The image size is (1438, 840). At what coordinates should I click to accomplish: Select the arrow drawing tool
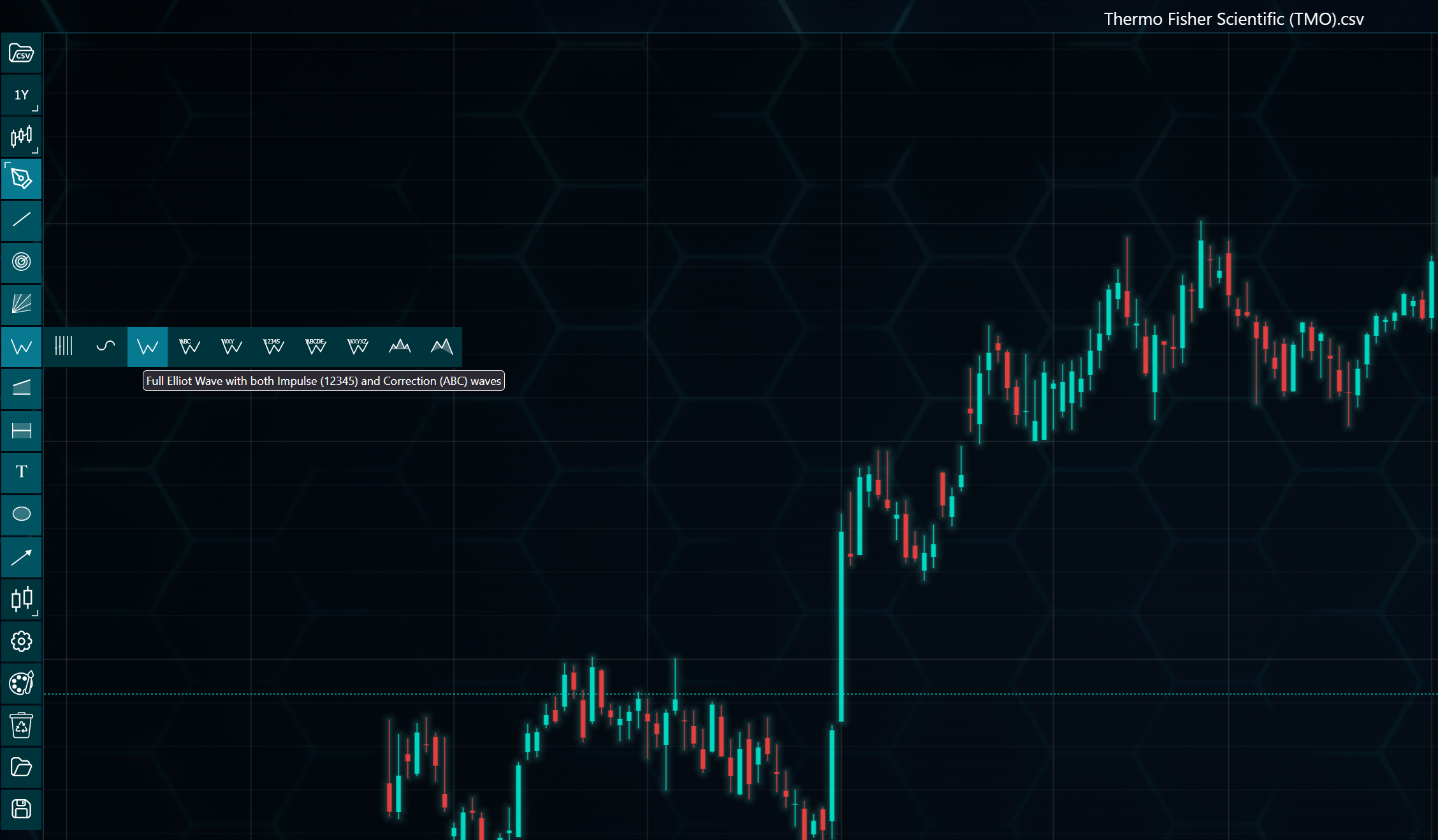click(x=21, y=557)
